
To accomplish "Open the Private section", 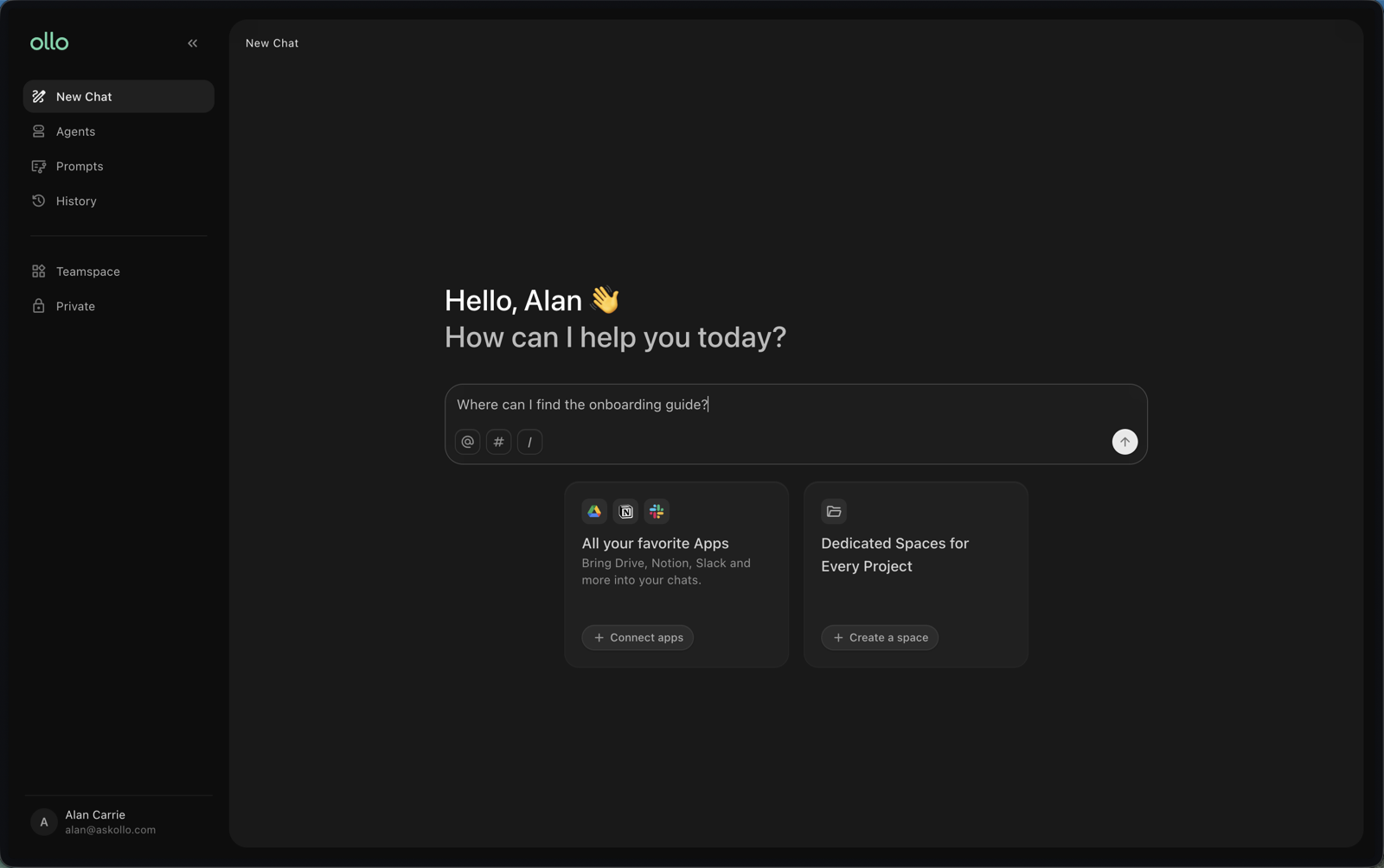I will [x=119, y=306].
